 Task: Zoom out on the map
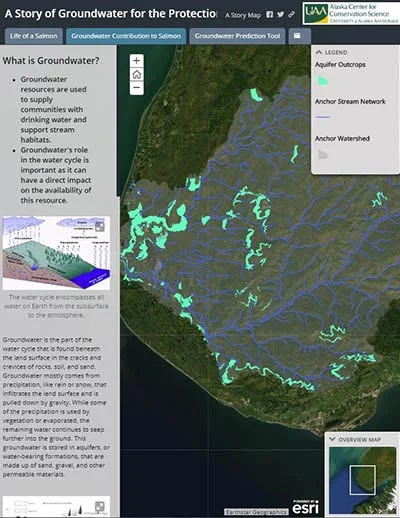coord(136,88)
